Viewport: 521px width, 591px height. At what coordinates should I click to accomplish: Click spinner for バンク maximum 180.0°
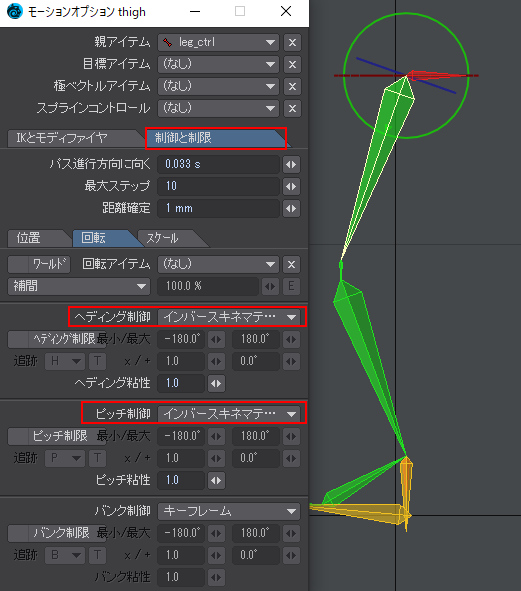[x=291, y=533]
